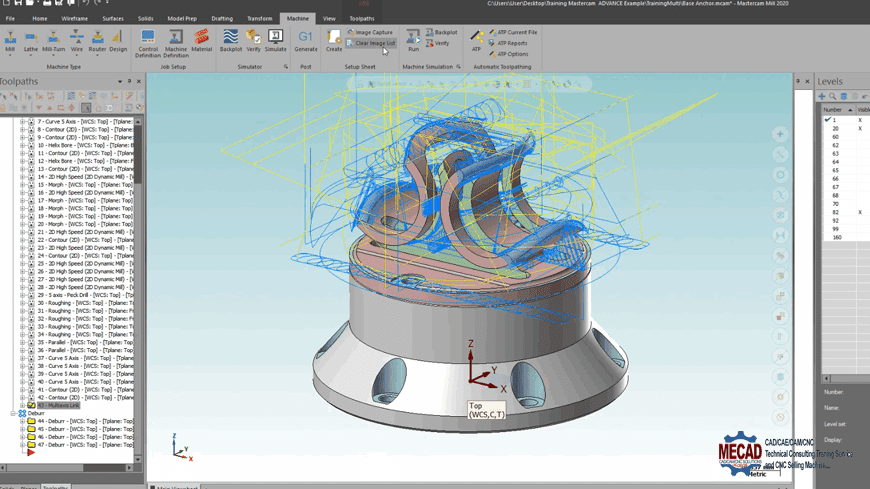Switch to the View ribbon tab

pos(329,18)
